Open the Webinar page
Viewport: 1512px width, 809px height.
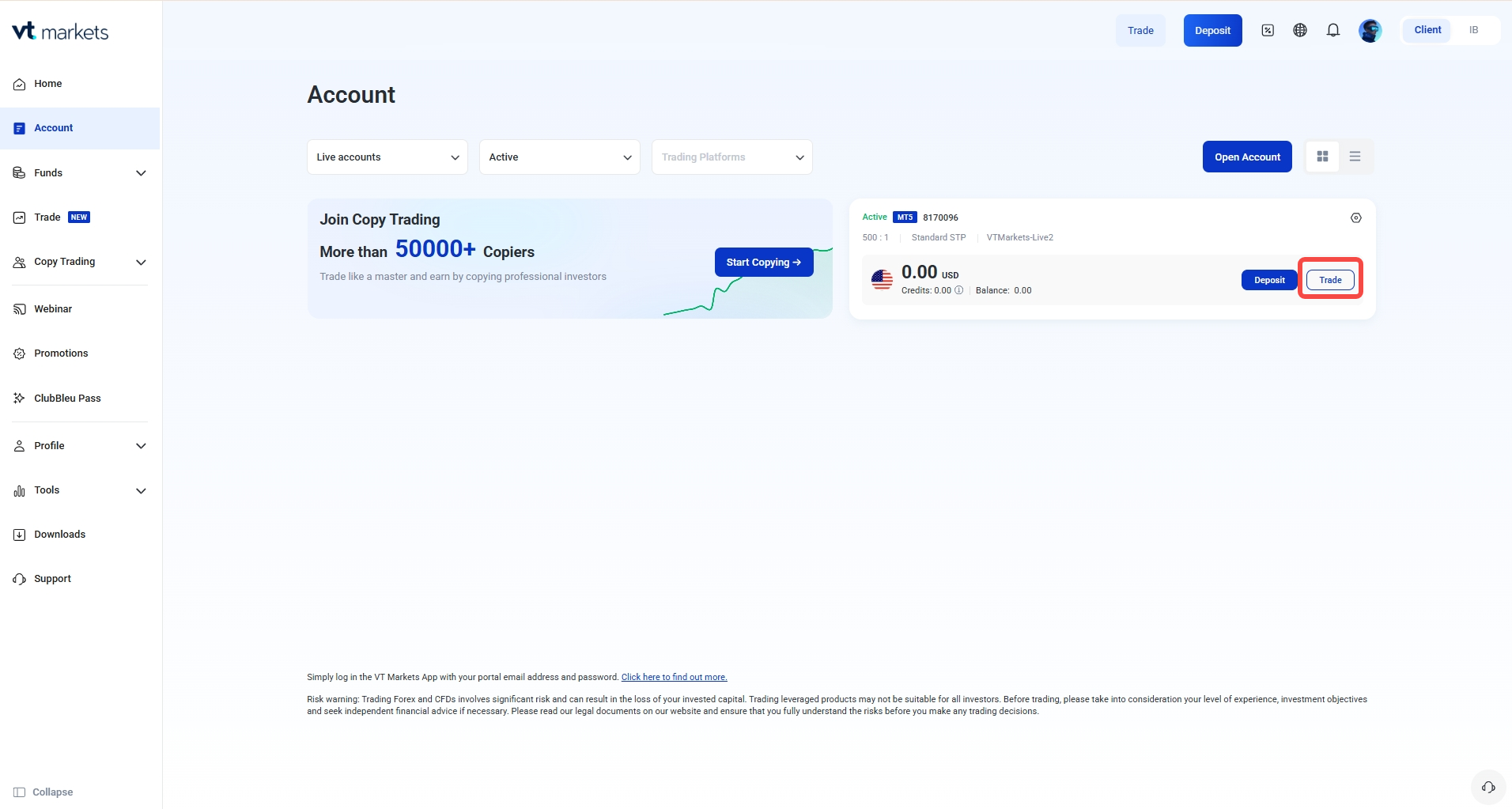click(80, 309)
